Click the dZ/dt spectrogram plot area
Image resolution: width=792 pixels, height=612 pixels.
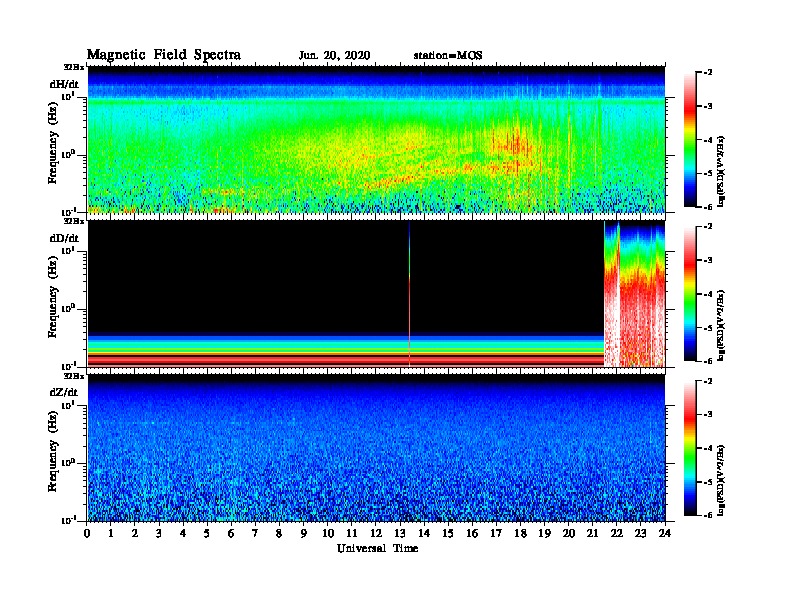tap(376, 448)
